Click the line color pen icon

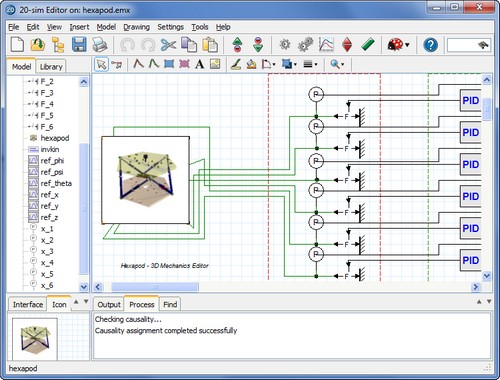(236, 64)
